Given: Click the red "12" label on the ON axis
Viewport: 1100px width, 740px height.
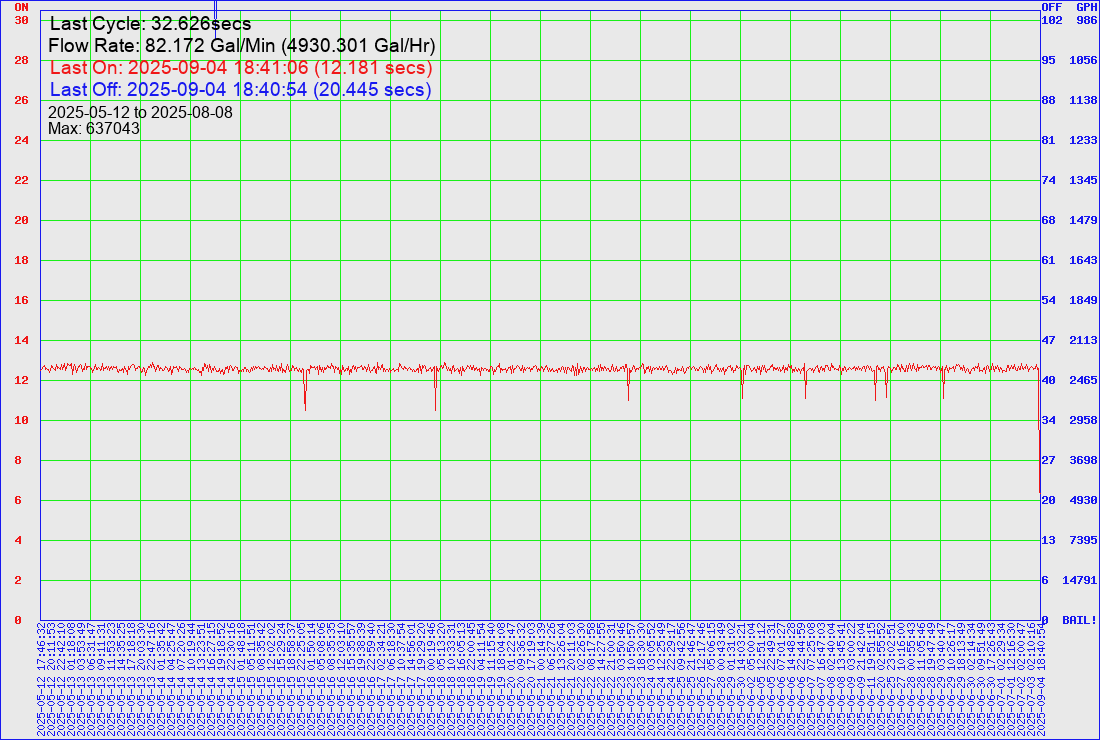Looking at the screenshot, I should tap(22, 380).
